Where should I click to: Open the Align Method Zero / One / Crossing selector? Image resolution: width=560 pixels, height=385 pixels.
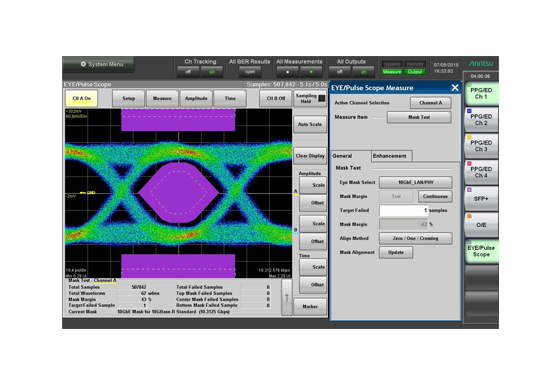415,238
